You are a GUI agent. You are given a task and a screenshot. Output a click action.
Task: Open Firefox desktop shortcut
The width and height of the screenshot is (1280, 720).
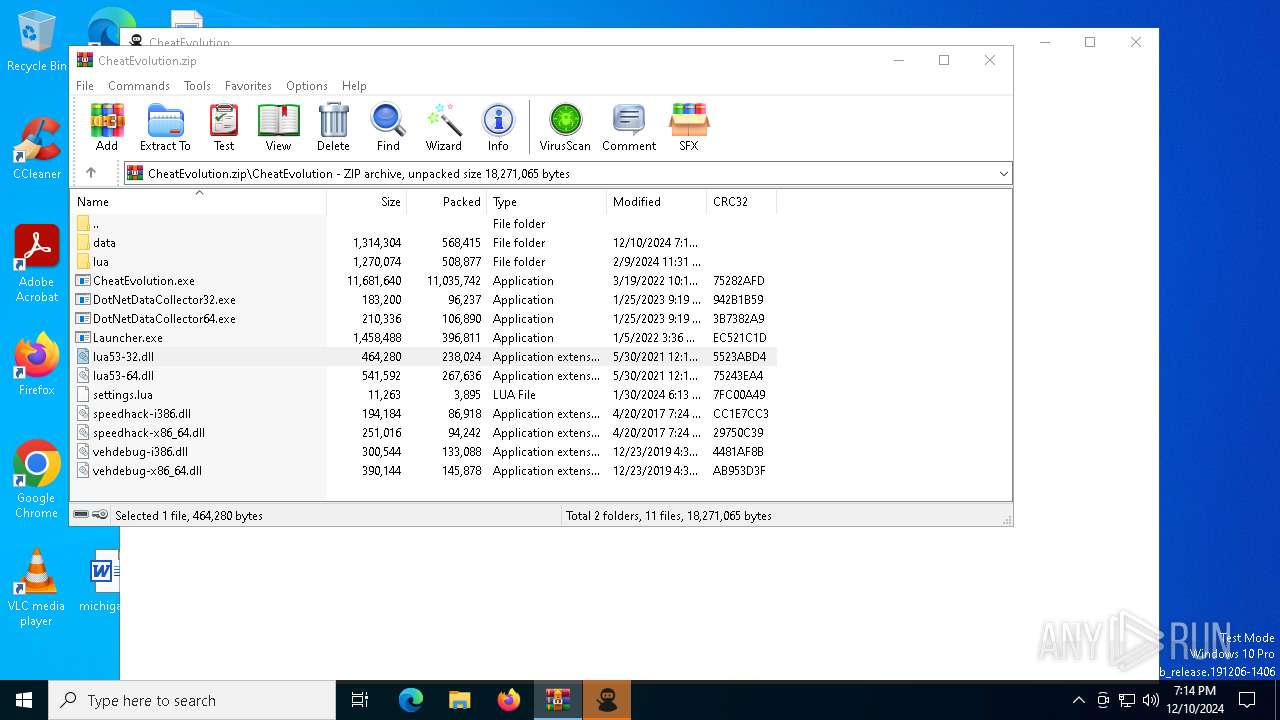click(x=37, y=364)
